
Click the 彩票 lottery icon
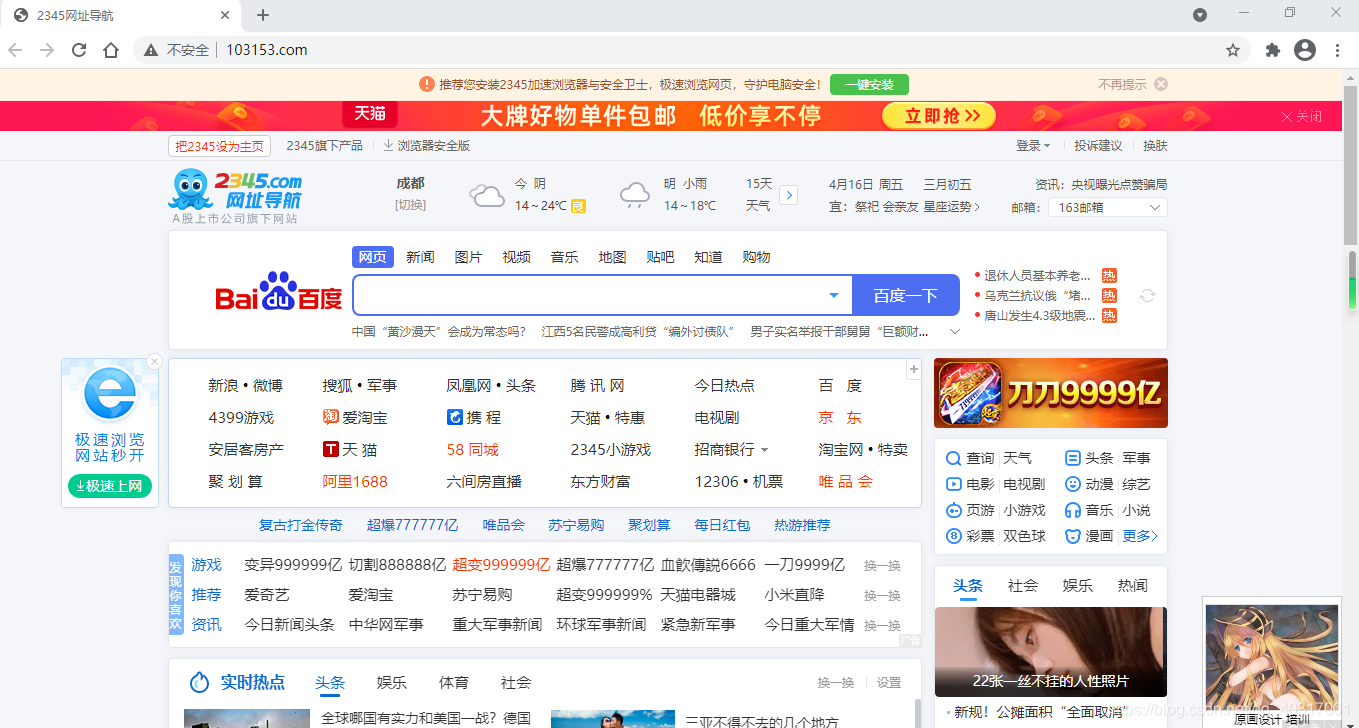pos(953,536)
